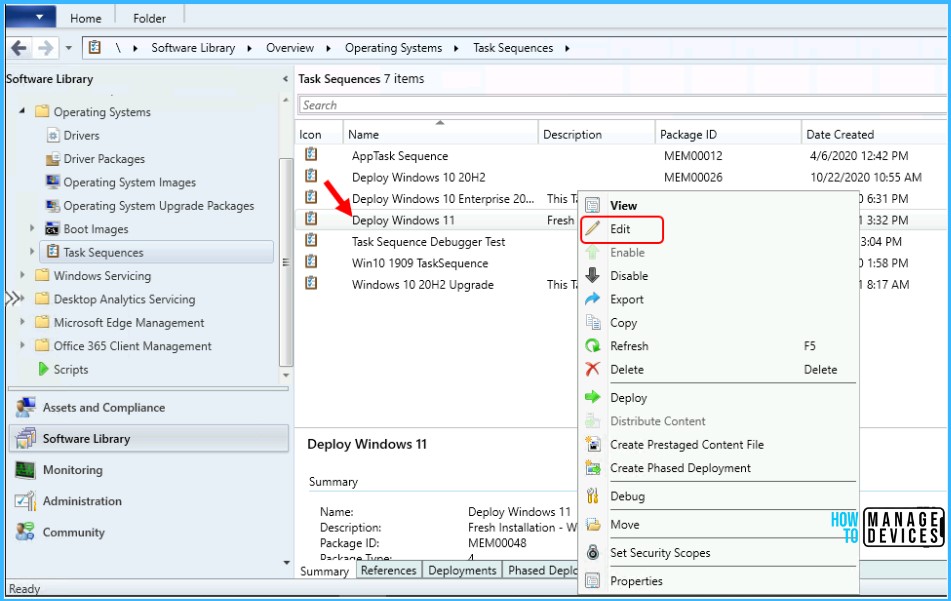Collapse the Operating Systems tree node
Screen dimensions: 951x601
click(22, 112)
